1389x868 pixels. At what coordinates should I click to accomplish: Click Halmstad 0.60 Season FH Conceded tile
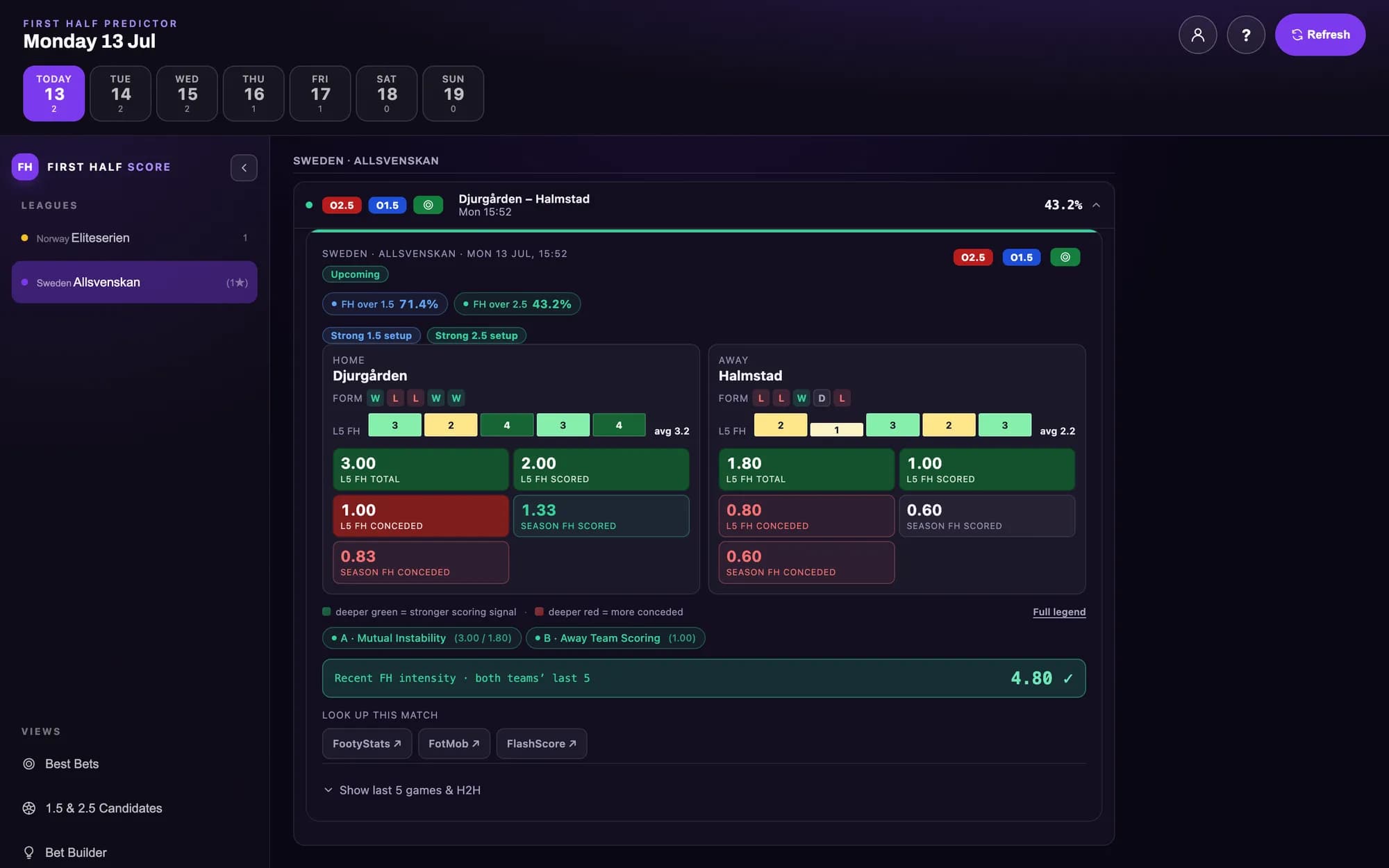pos(806,562)
